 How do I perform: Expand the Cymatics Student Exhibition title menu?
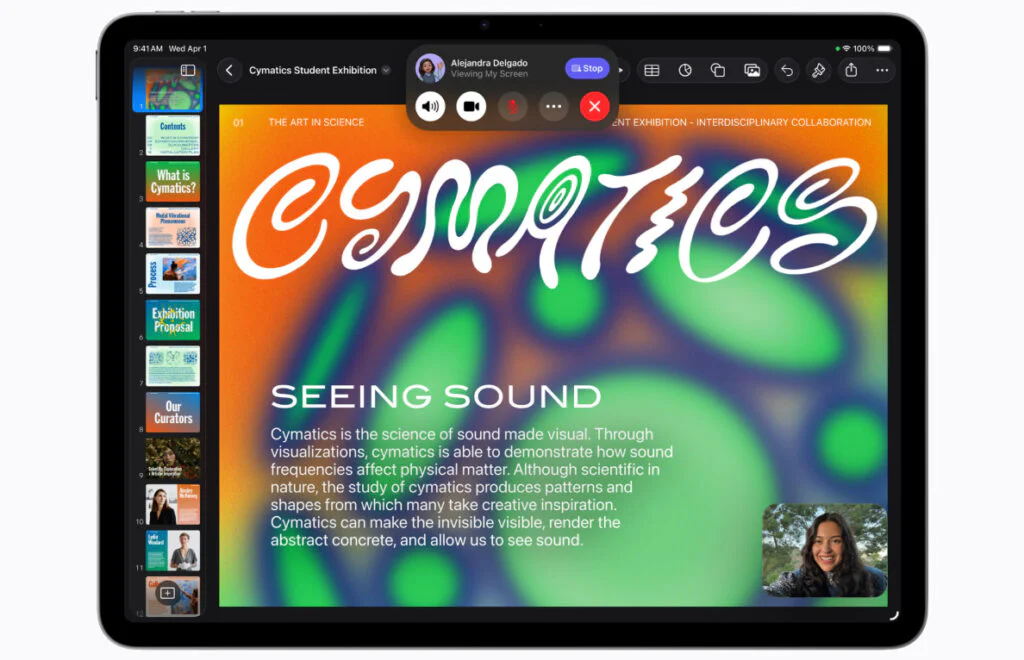tap(386, 70)
